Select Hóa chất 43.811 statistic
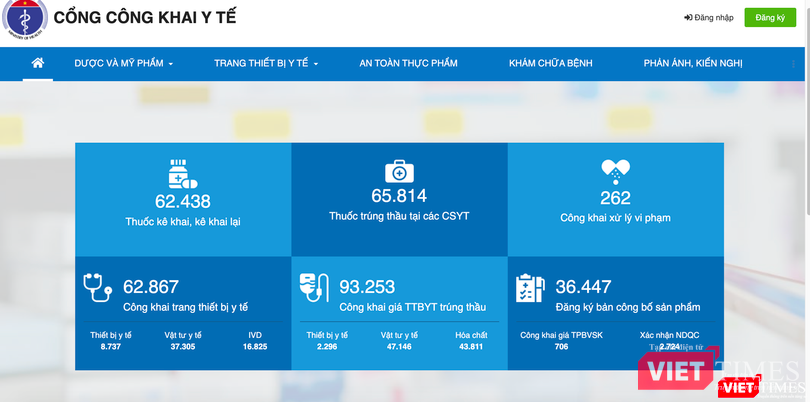This screenshot has width=810, height=402. click(471, 341)
